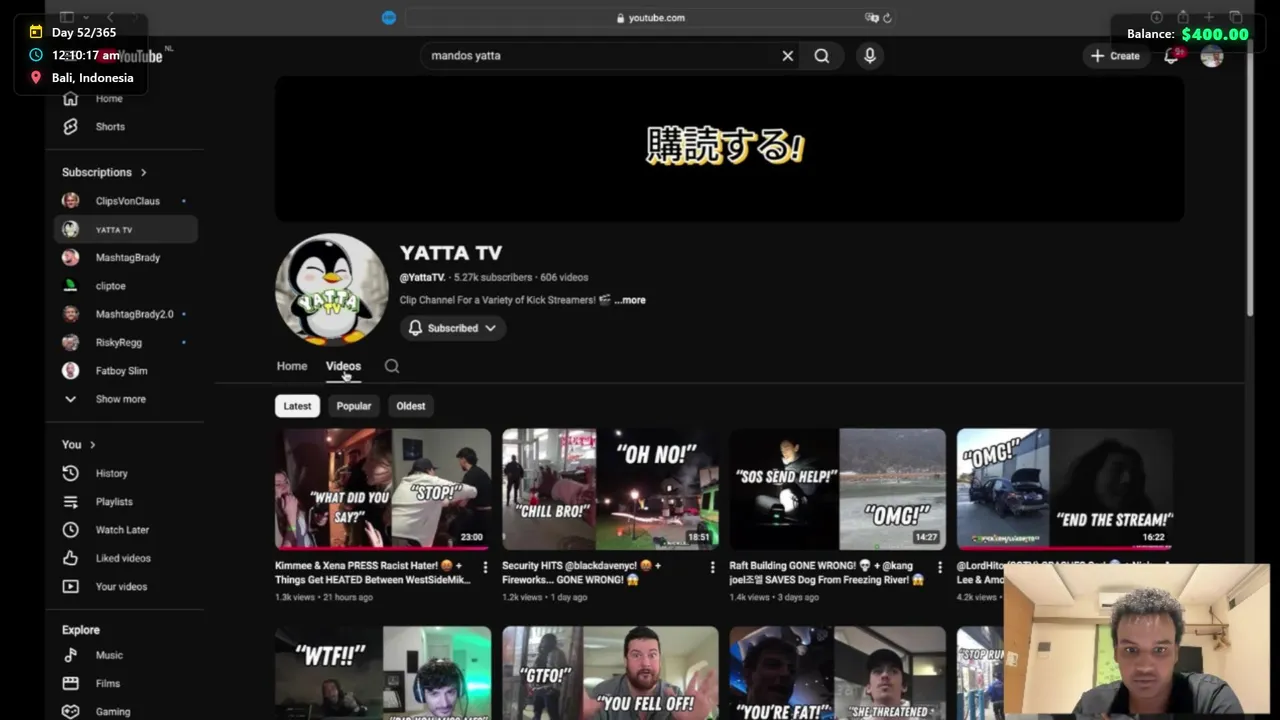The width and height of the screenshot is (1280, 720).
Task: Select the Latest filter chip
Action: (297, 406)
